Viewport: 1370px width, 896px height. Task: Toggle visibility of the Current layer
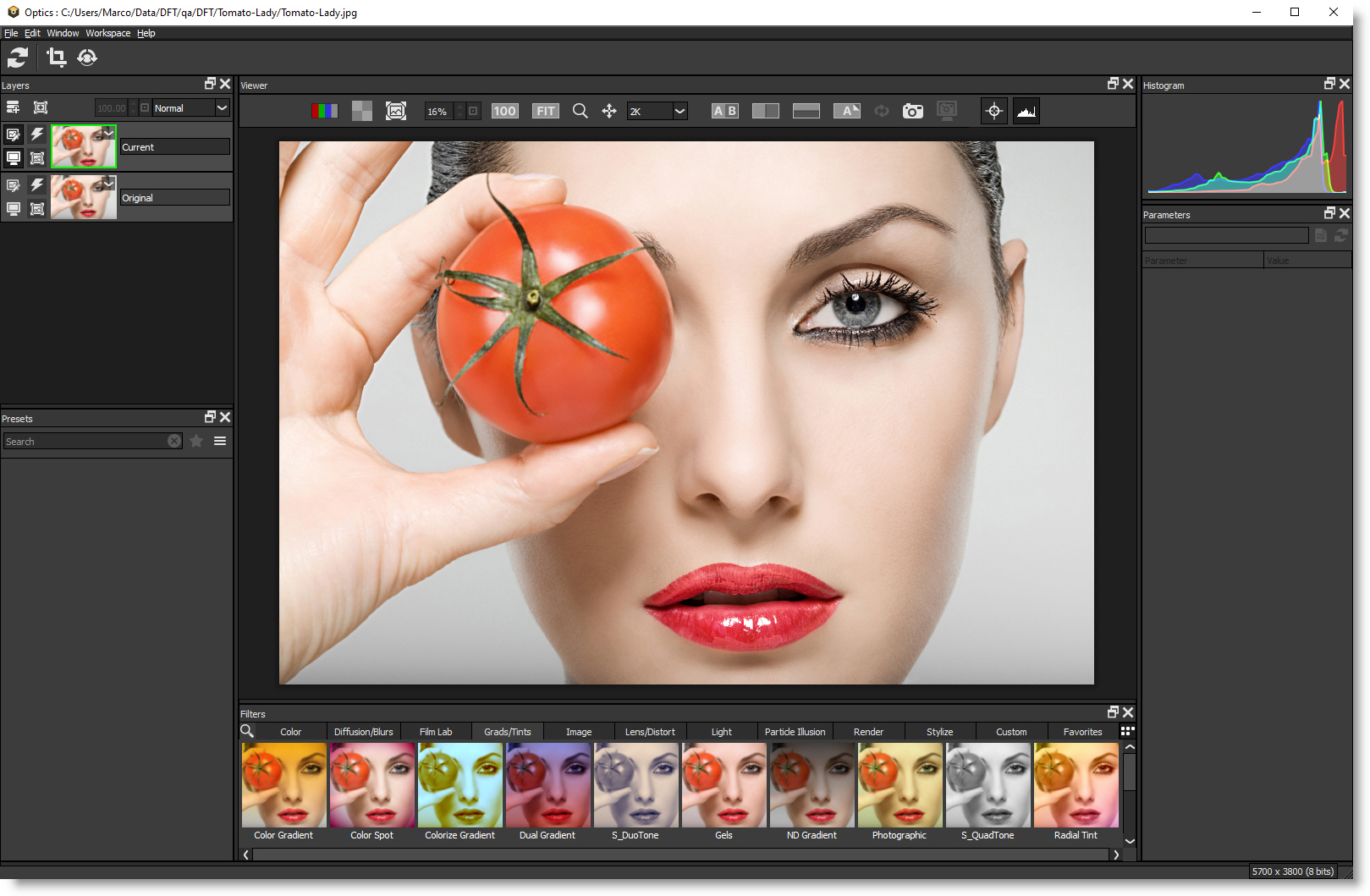pos(14,157)
